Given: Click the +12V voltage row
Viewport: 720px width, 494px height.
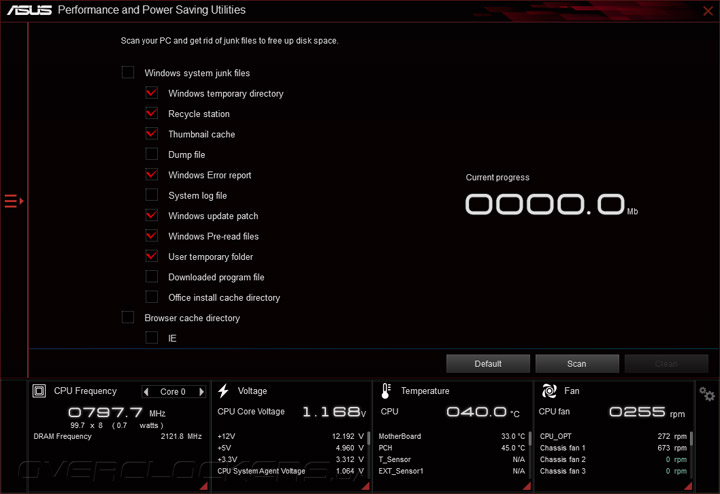Looking at the screenshot, I should 290,436.
